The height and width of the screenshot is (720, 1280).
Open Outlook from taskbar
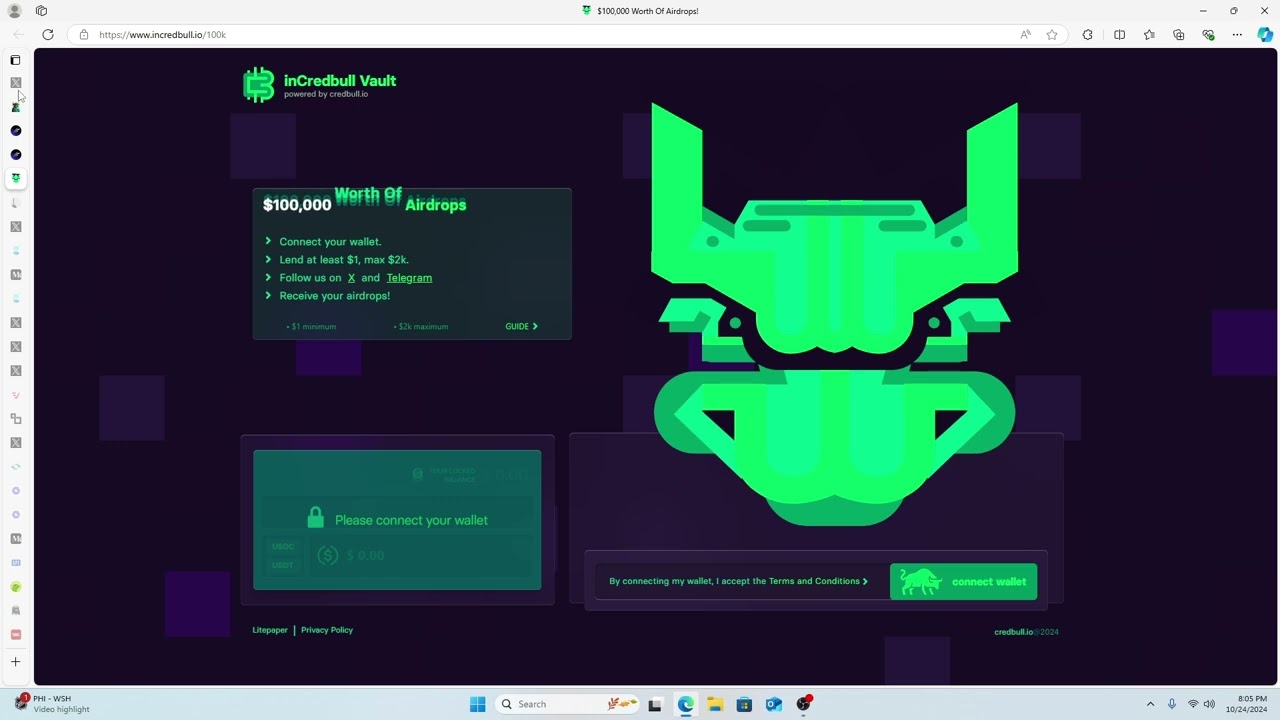click(773, 704)
